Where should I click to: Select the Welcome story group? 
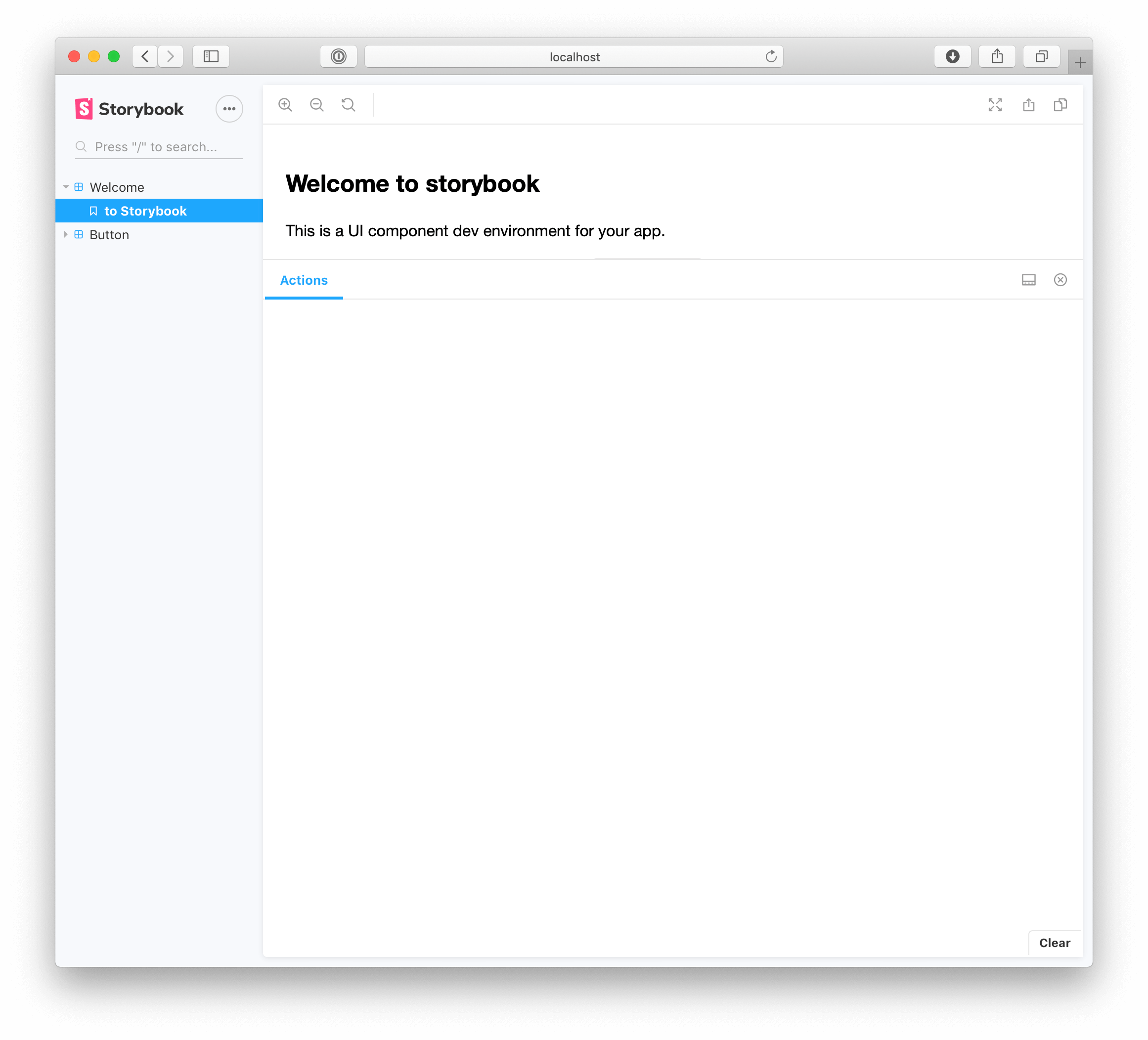coord(117,187)
